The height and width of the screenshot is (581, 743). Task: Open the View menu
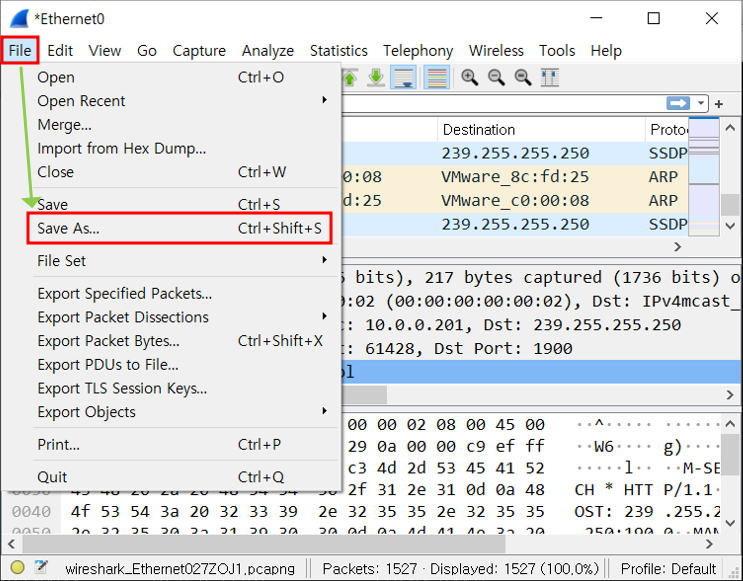click(105, 50)
